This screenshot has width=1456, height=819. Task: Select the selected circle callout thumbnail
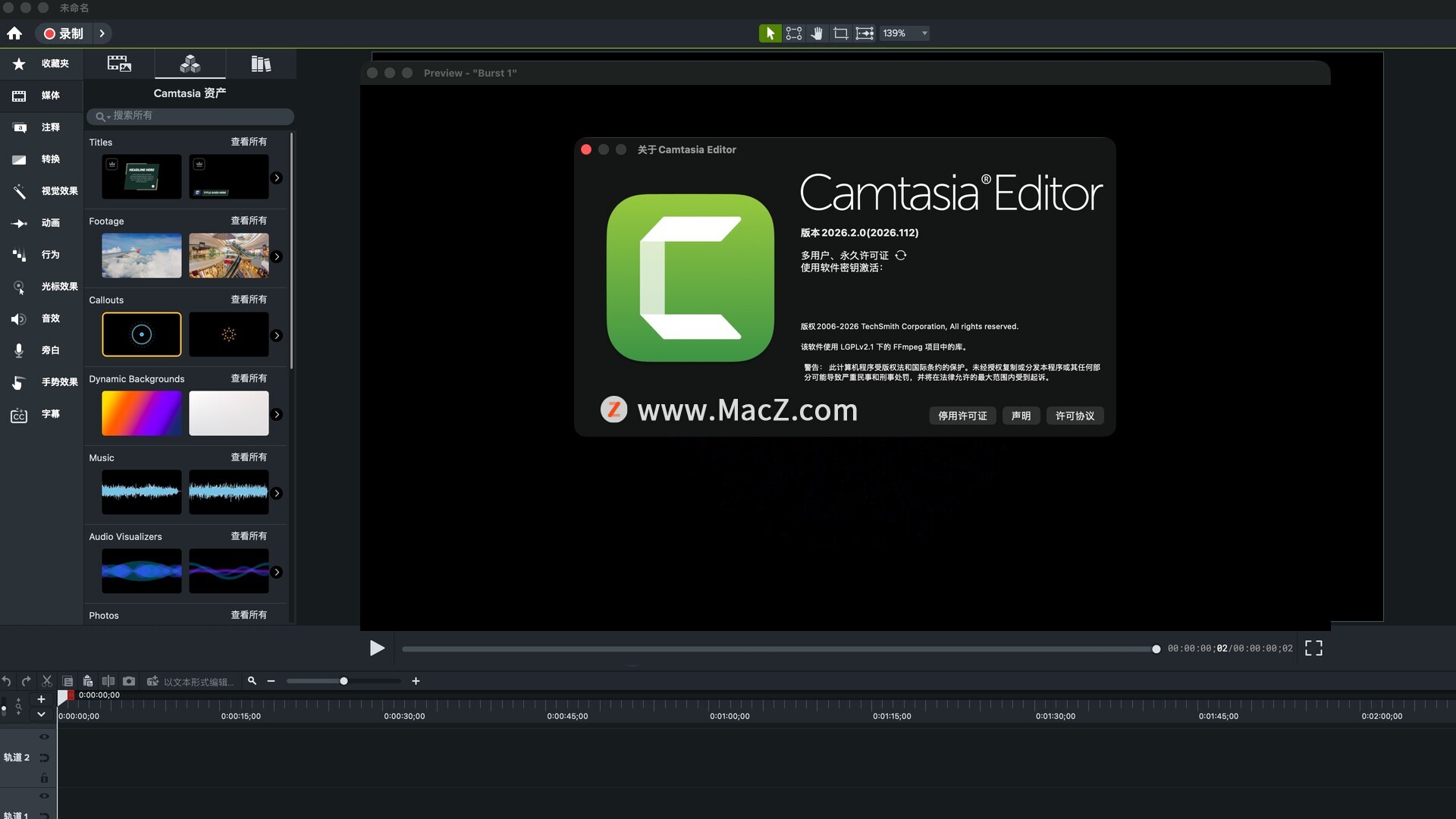(x=142, y=334)
